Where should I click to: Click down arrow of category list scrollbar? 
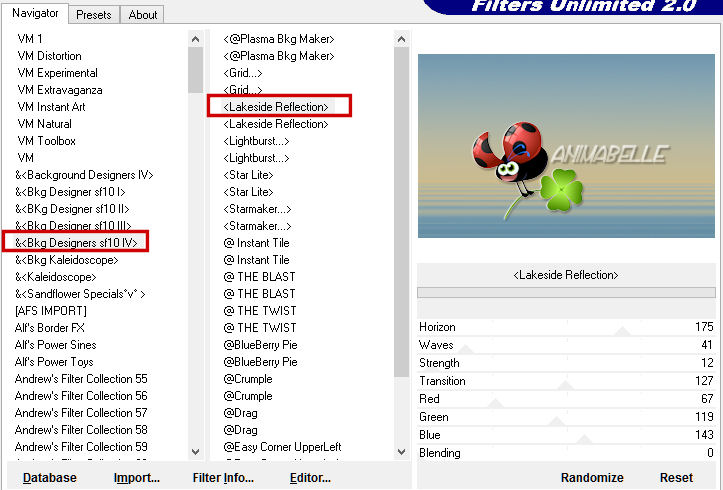(196, 452)
